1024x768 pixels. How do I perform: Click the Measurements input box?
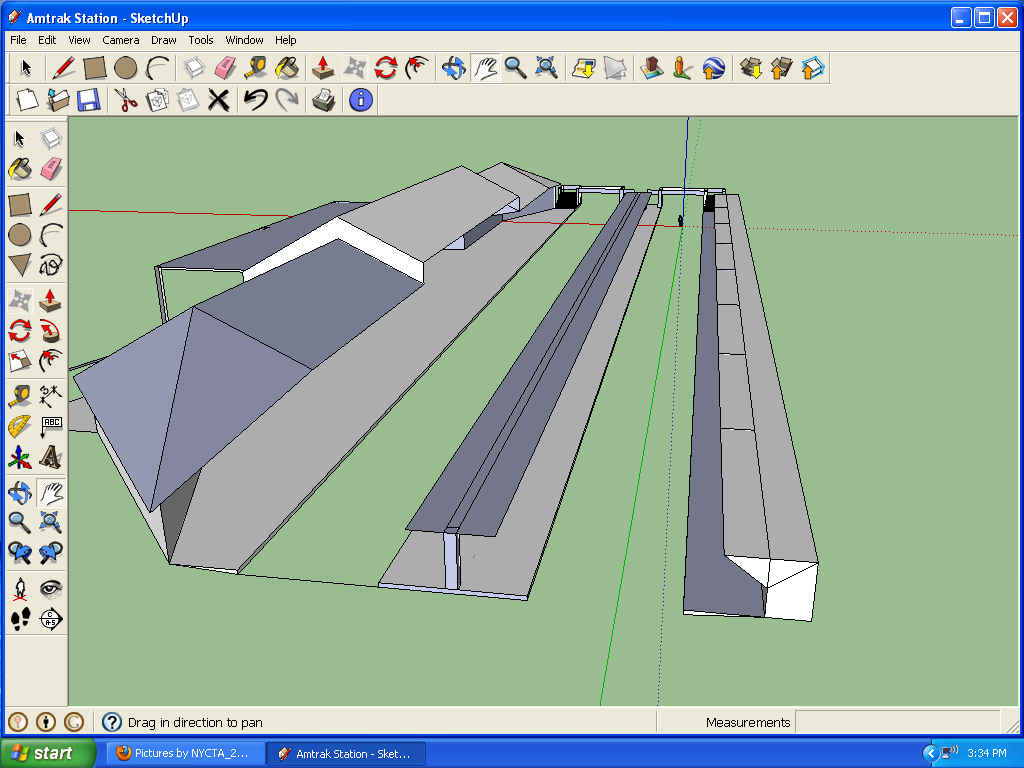(897, 722)
